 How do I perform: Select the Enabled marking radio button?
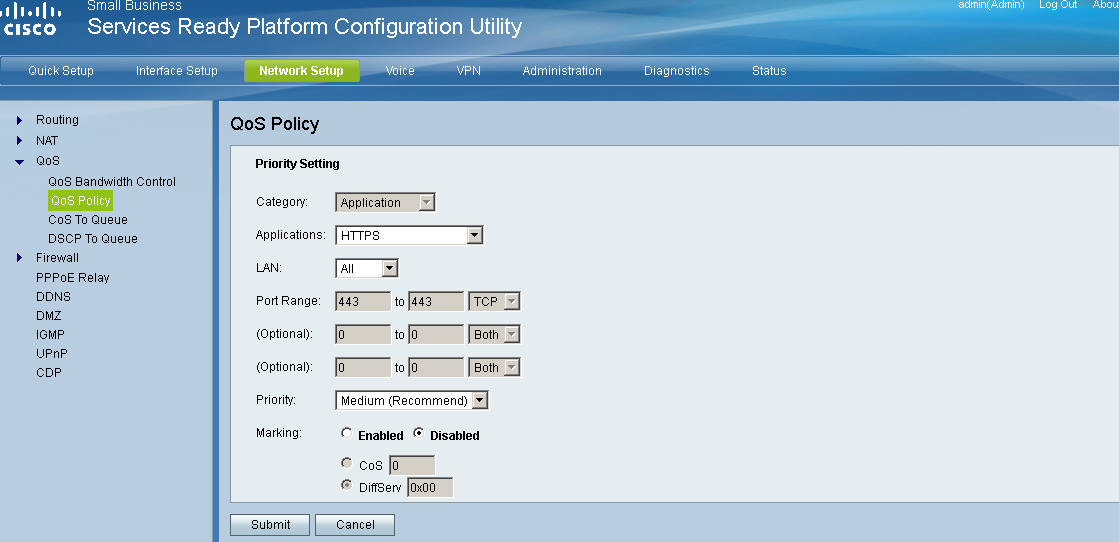(347, 434)
